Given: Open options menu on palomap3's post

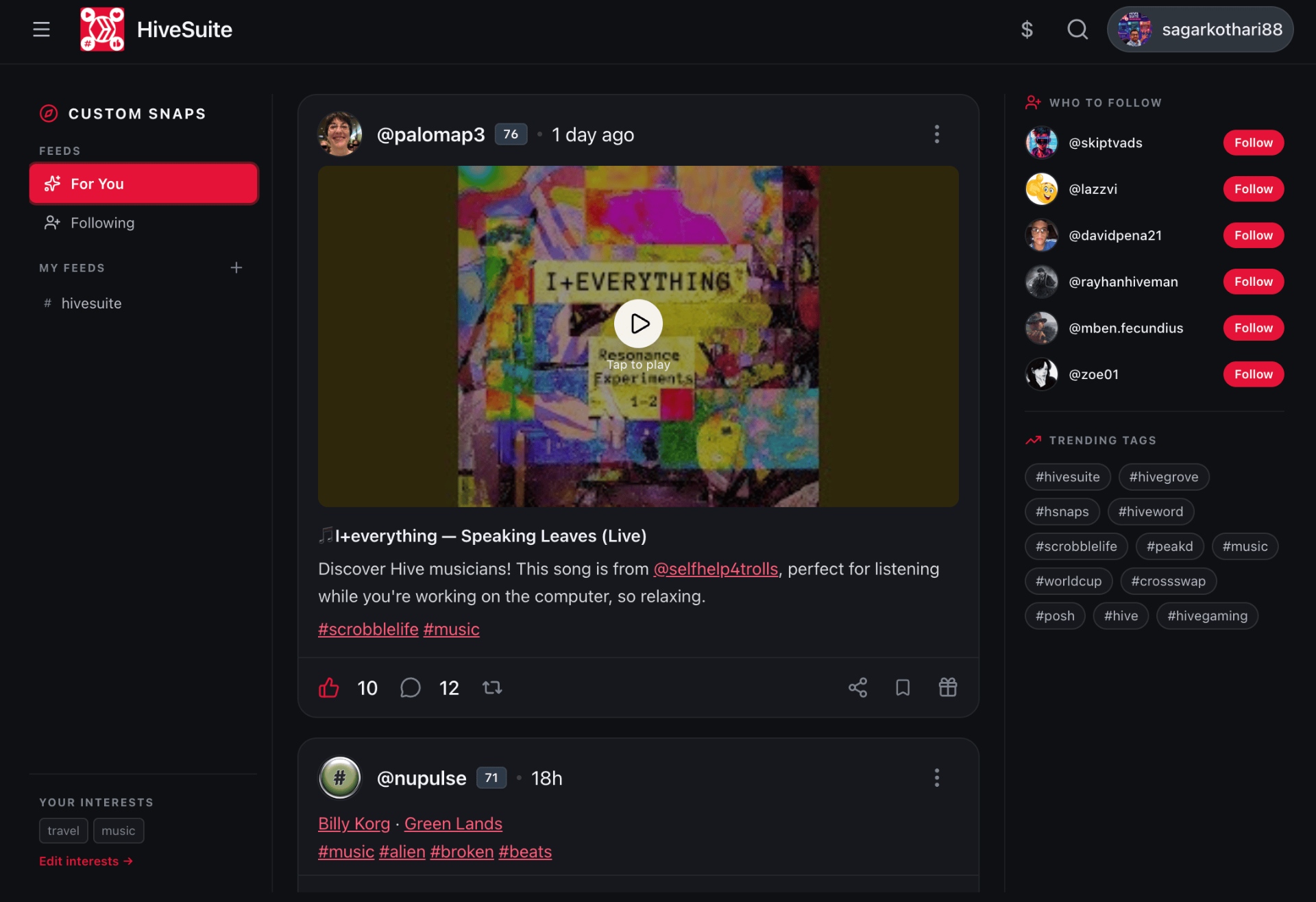Looking at the screenshot, I should pyautogui.click(x=937, y=134).
